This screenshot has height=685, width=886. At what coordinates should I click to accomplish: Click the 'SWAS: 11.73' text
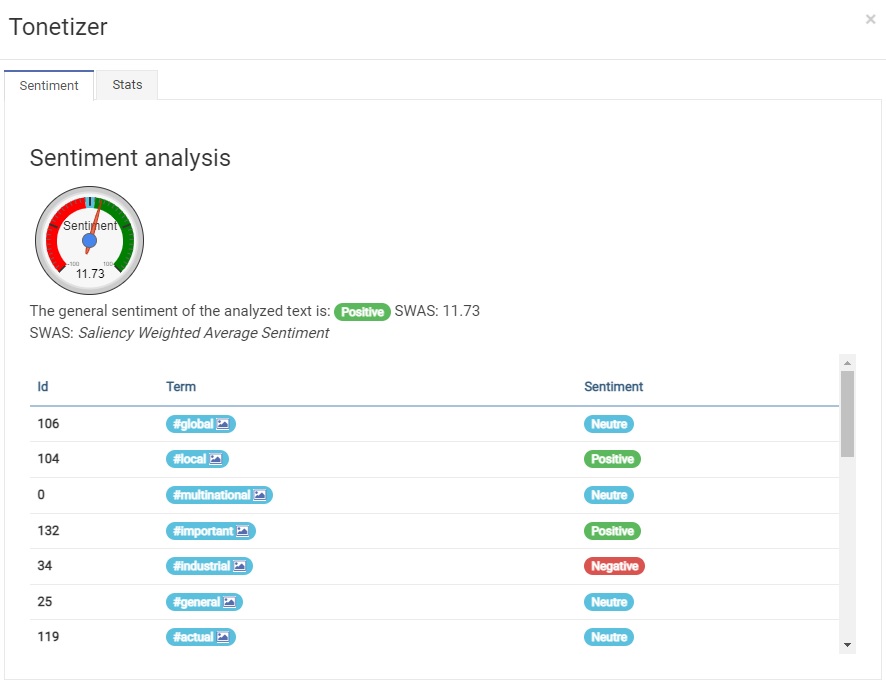click(437, 311)
